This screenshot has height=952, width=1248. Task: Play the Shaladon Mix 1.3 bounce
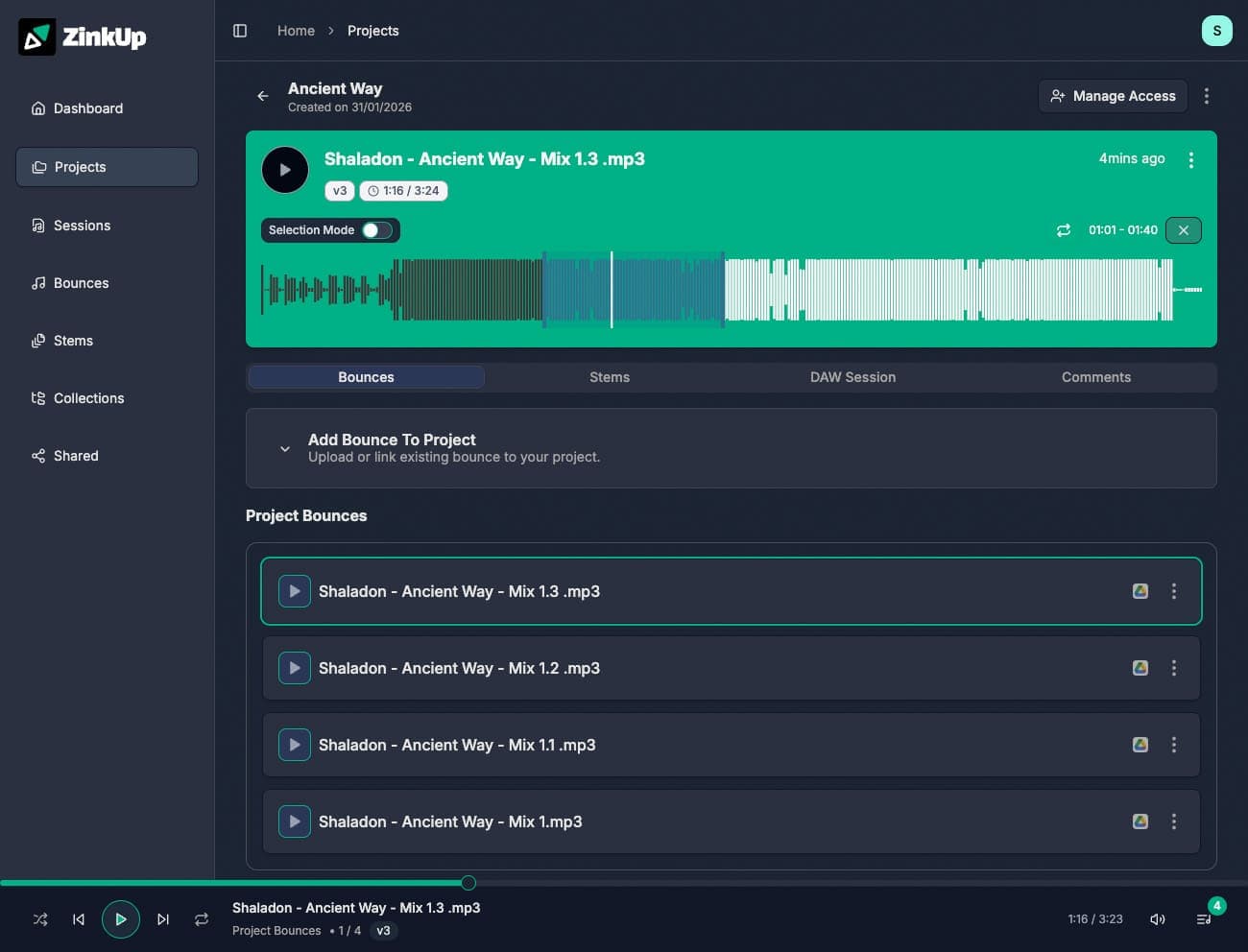294,591
